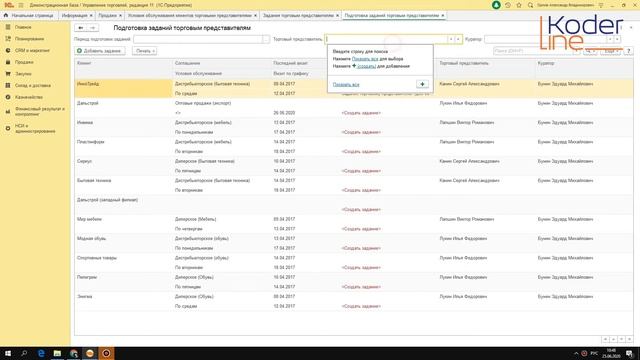Show hidden system tray icons chevron
This screenshot has height=360, width=640.
576,353
